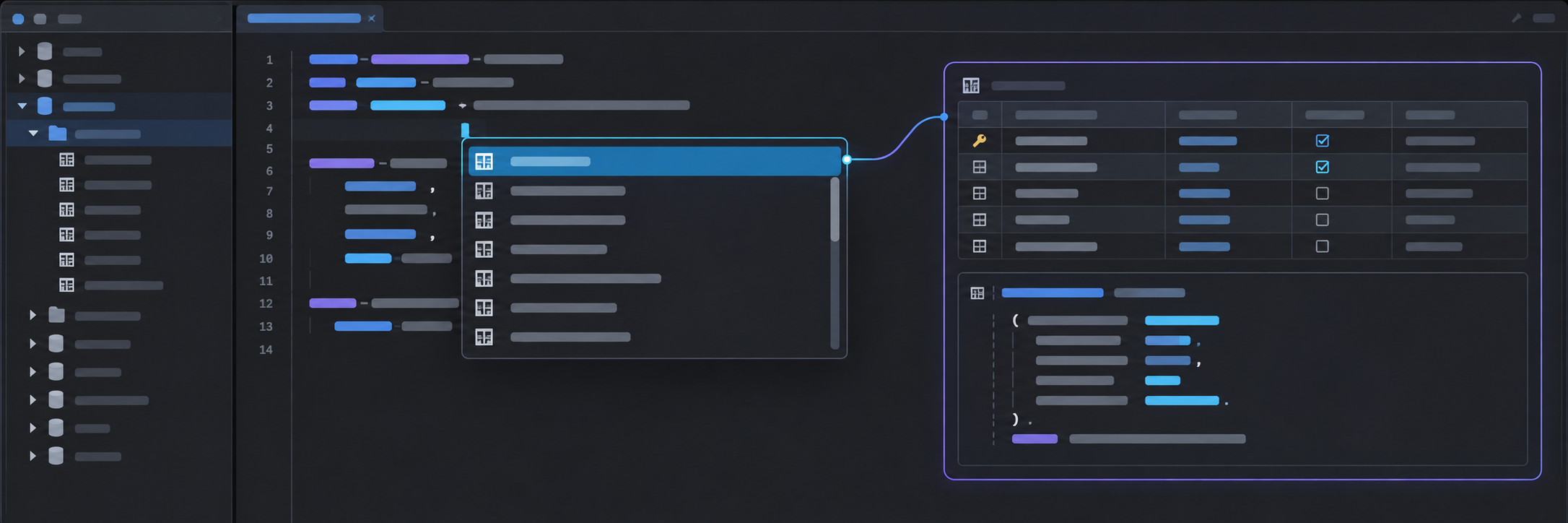Collapse the open blue folder in the tree
This screenshot has width=1568, height=523.
tap(33, 134)
